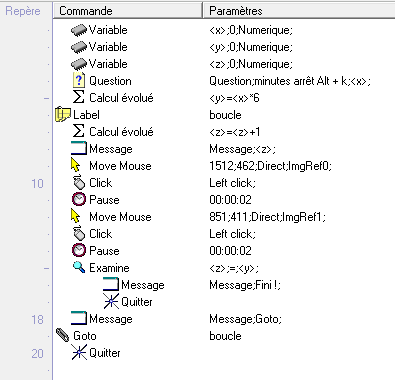Click clock icon of Pause before Examine
The image size is (395, 380).
tap(79, 251)
